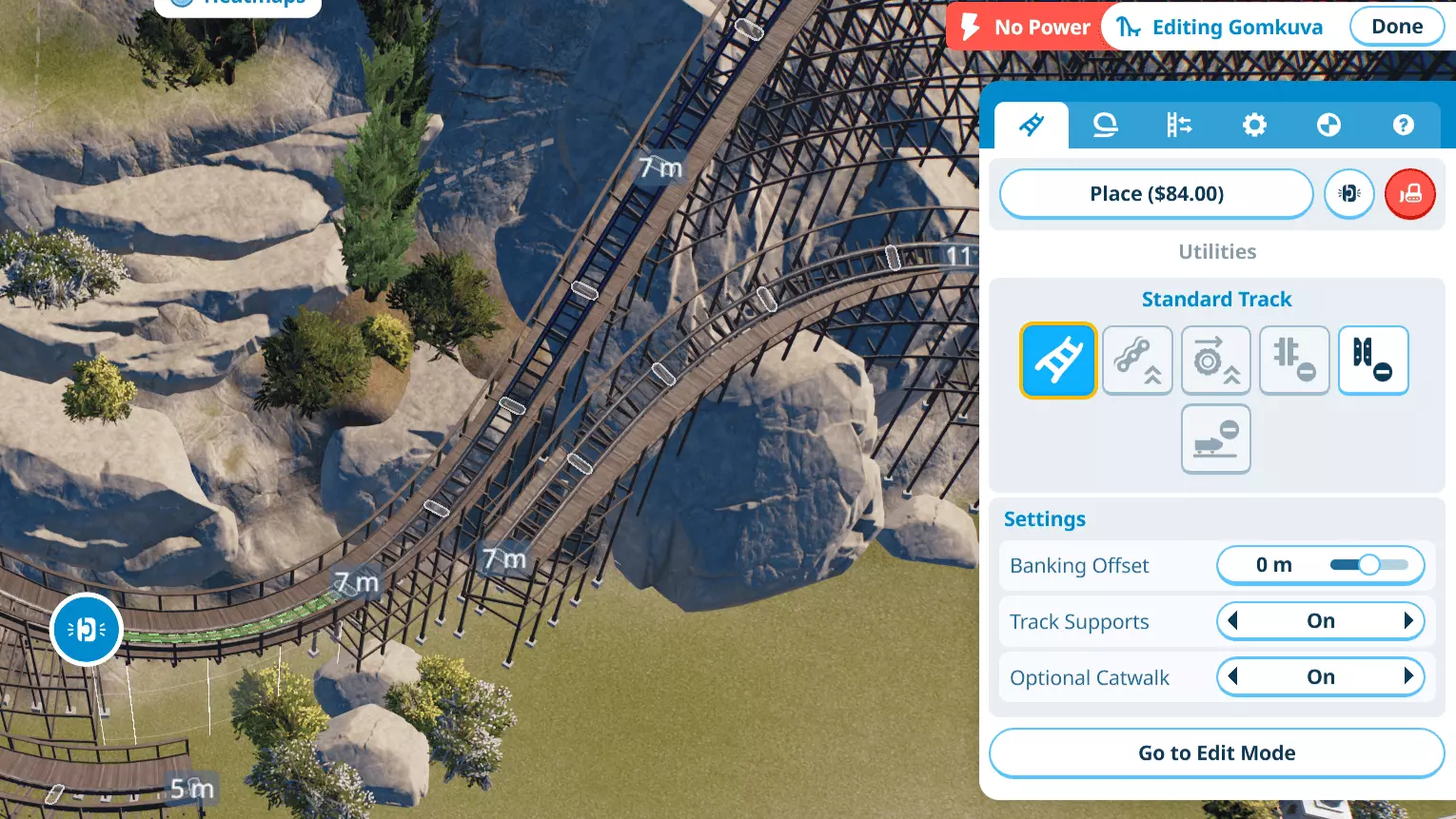Switch to the track builder tab
The height and width of the screenshot is (819, 1456).
click(1032, 125)
